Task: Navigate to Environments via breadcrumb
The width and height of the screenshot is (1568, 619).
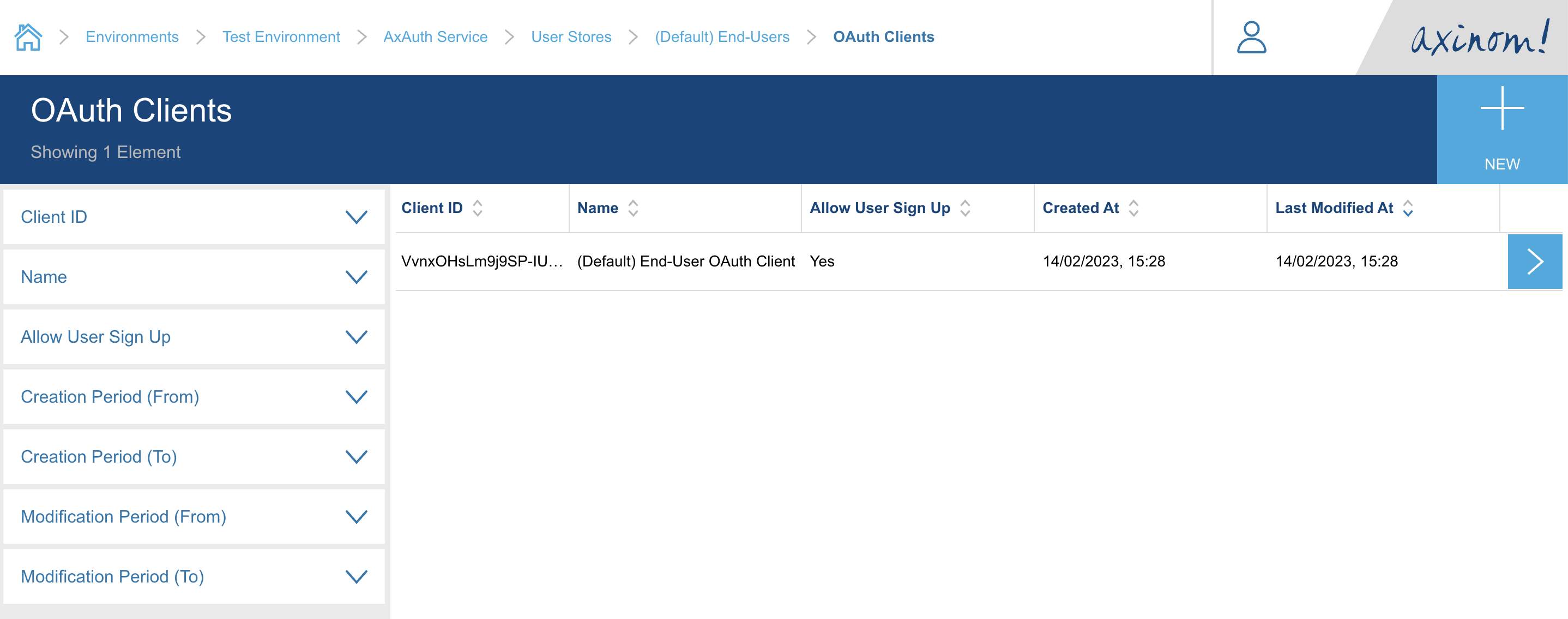Action: (132, 37)
